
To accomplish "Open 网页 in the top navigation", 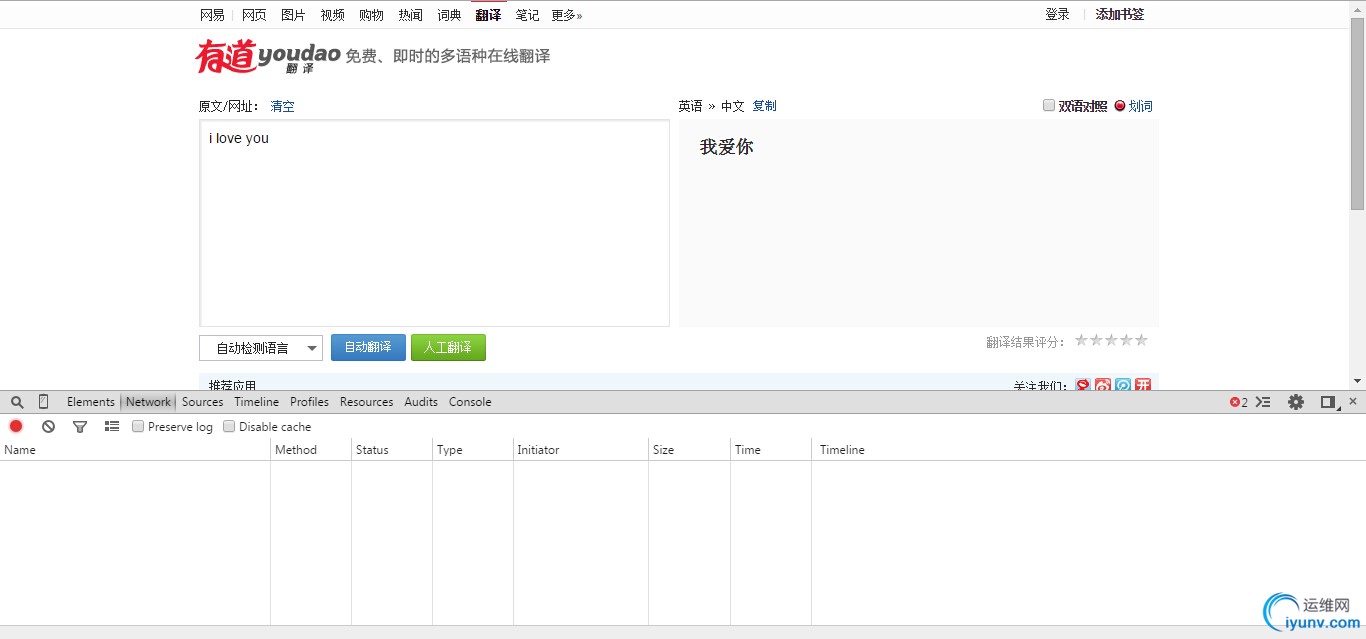I will click(255, 15).
